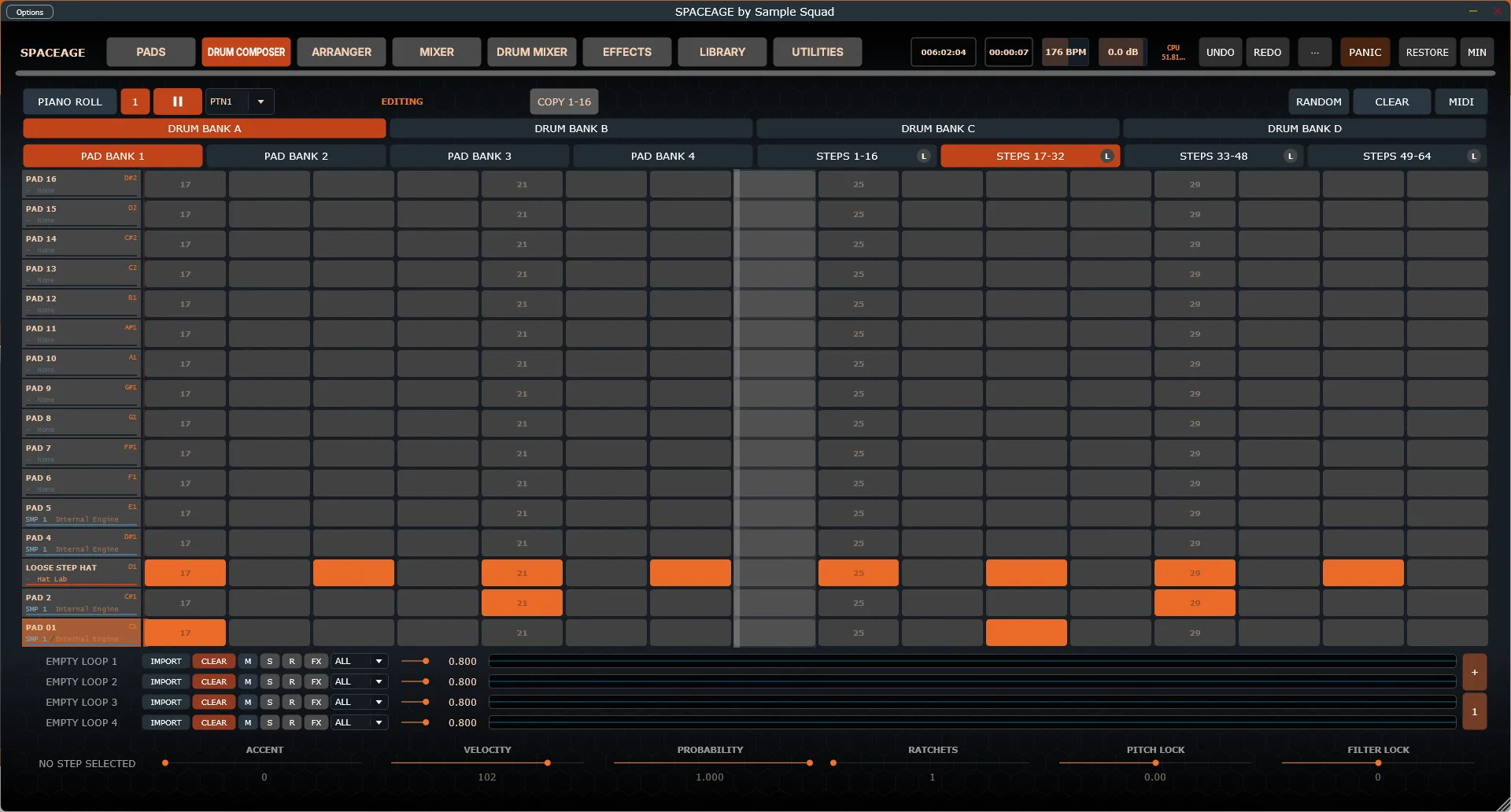
Task: Open the ALL dropdown for Empty Loop 2
Action: pos(360,682)
